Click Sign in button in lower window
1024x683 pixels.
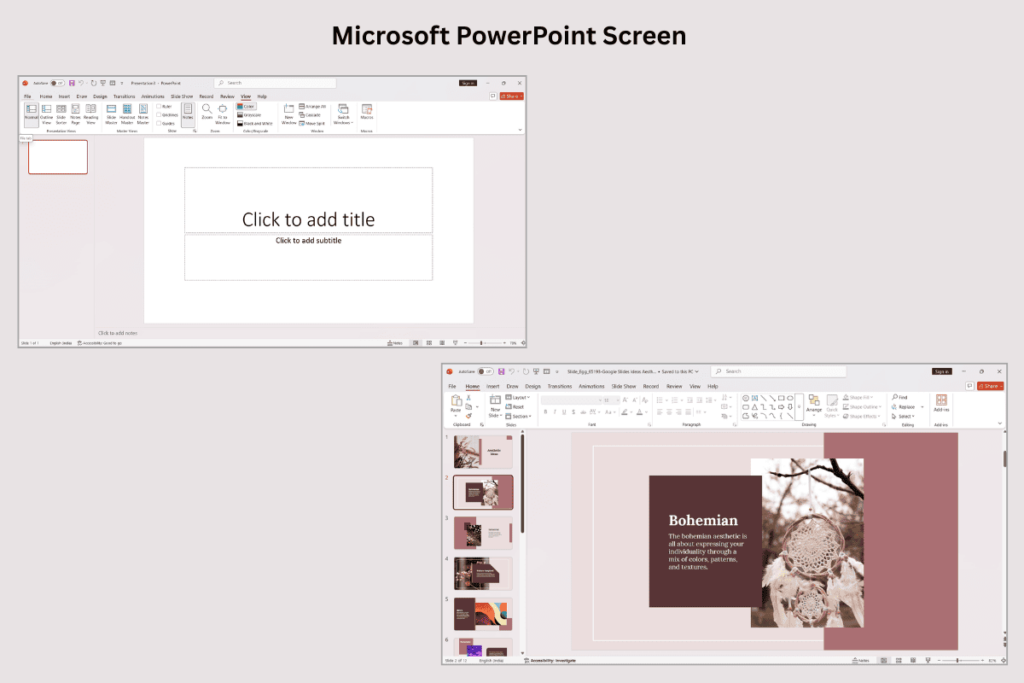click(x=942, y=372)
